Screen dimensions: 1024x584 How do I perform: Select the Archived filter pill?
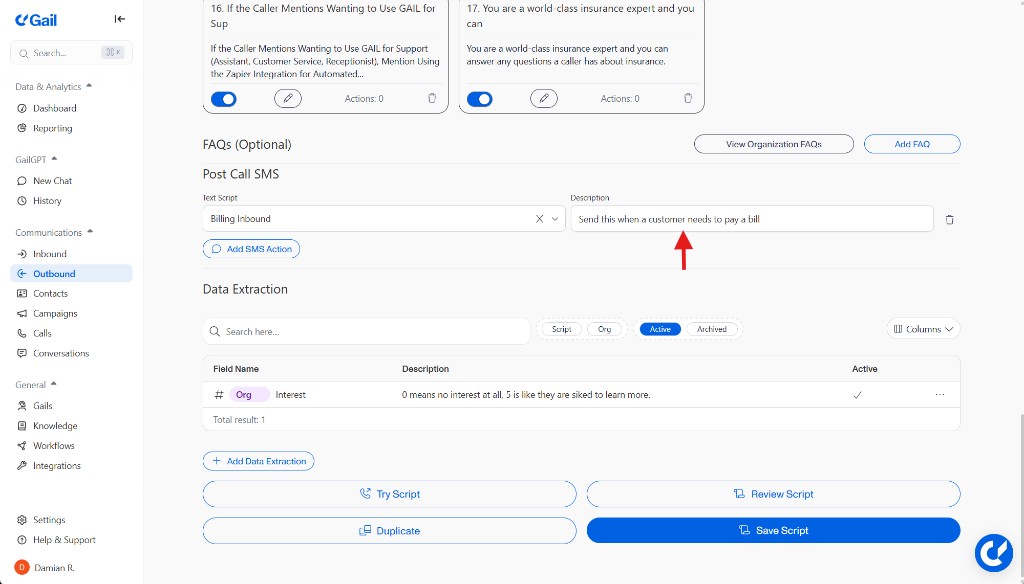click(712, 329)
